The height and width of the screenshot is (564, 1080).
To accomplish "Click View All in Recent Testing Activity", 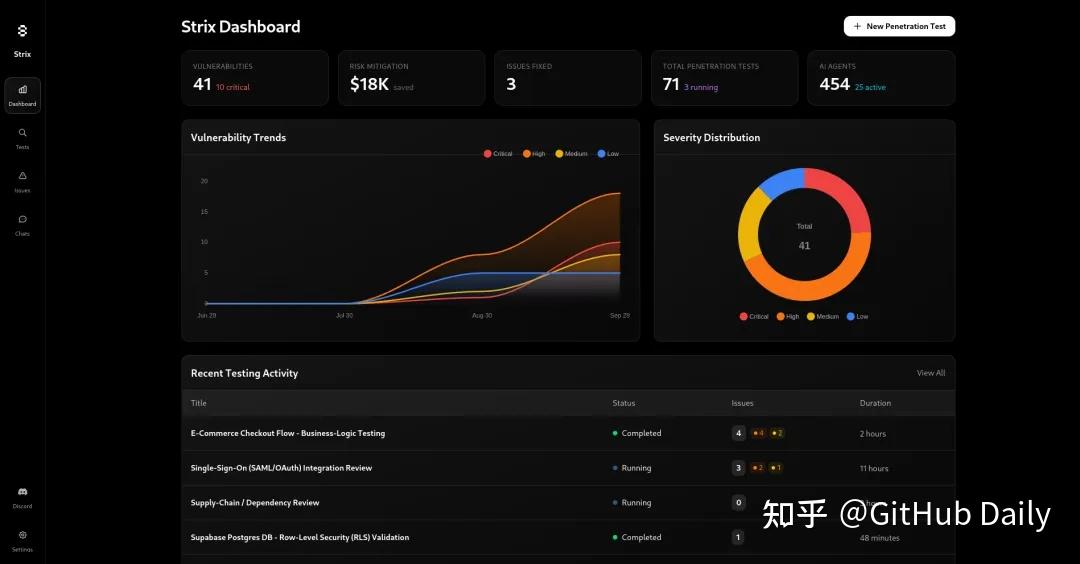I will pyautogui.click(x=930, y=373).
